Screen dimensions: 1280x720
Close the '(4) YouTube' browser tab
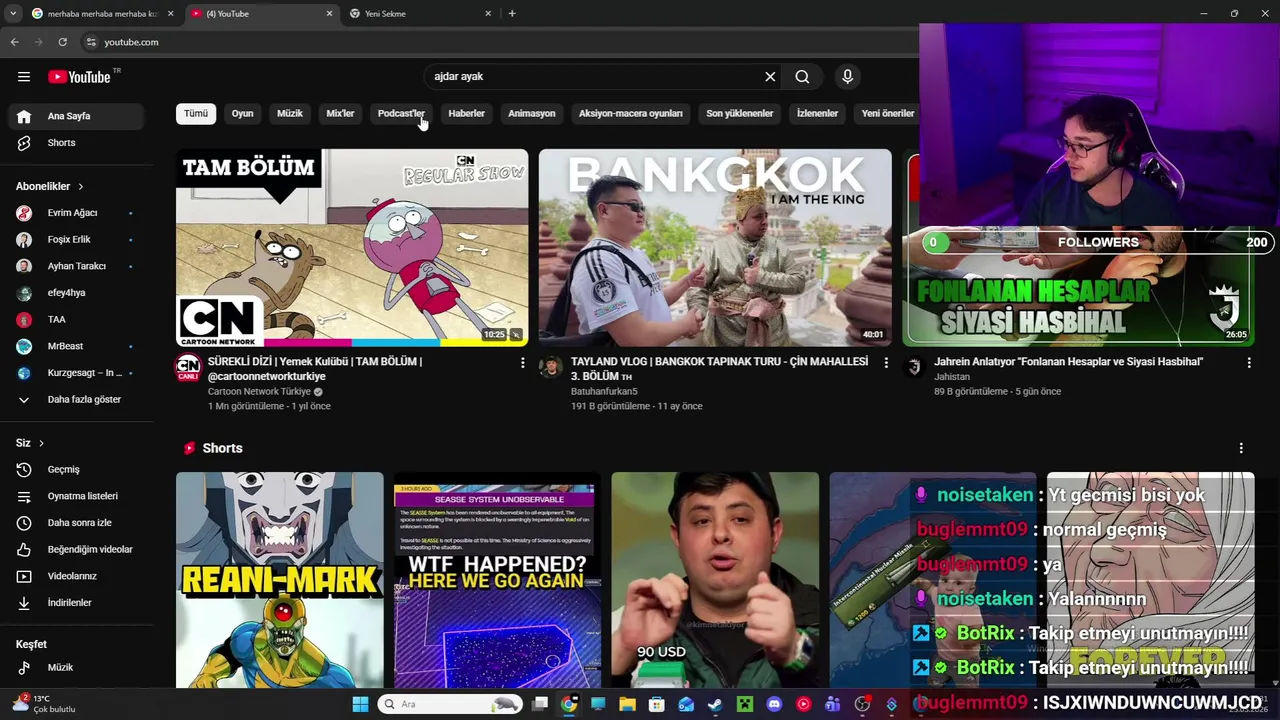329,14
